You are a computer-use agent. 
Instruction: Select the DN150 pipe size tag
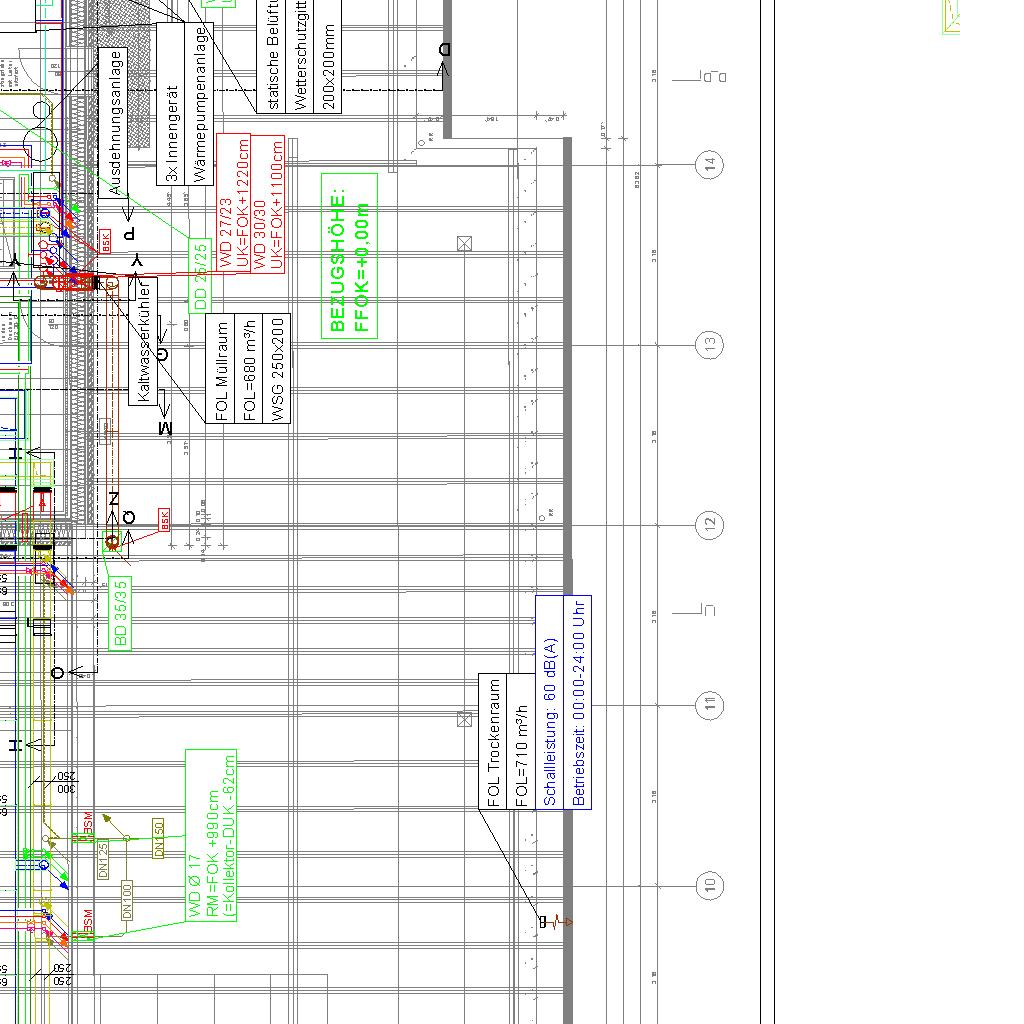[158, 838]
